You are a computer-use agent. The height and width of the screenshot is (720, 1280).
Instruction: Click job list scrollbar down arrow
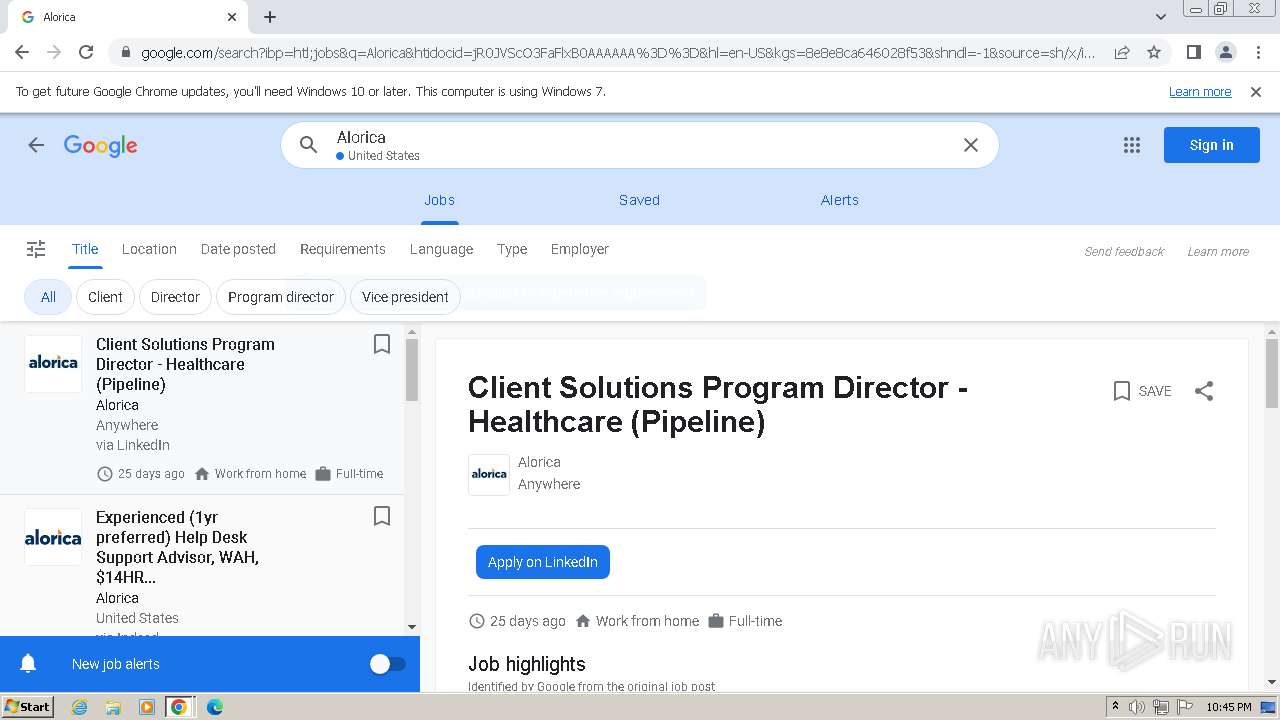(412, 627)
